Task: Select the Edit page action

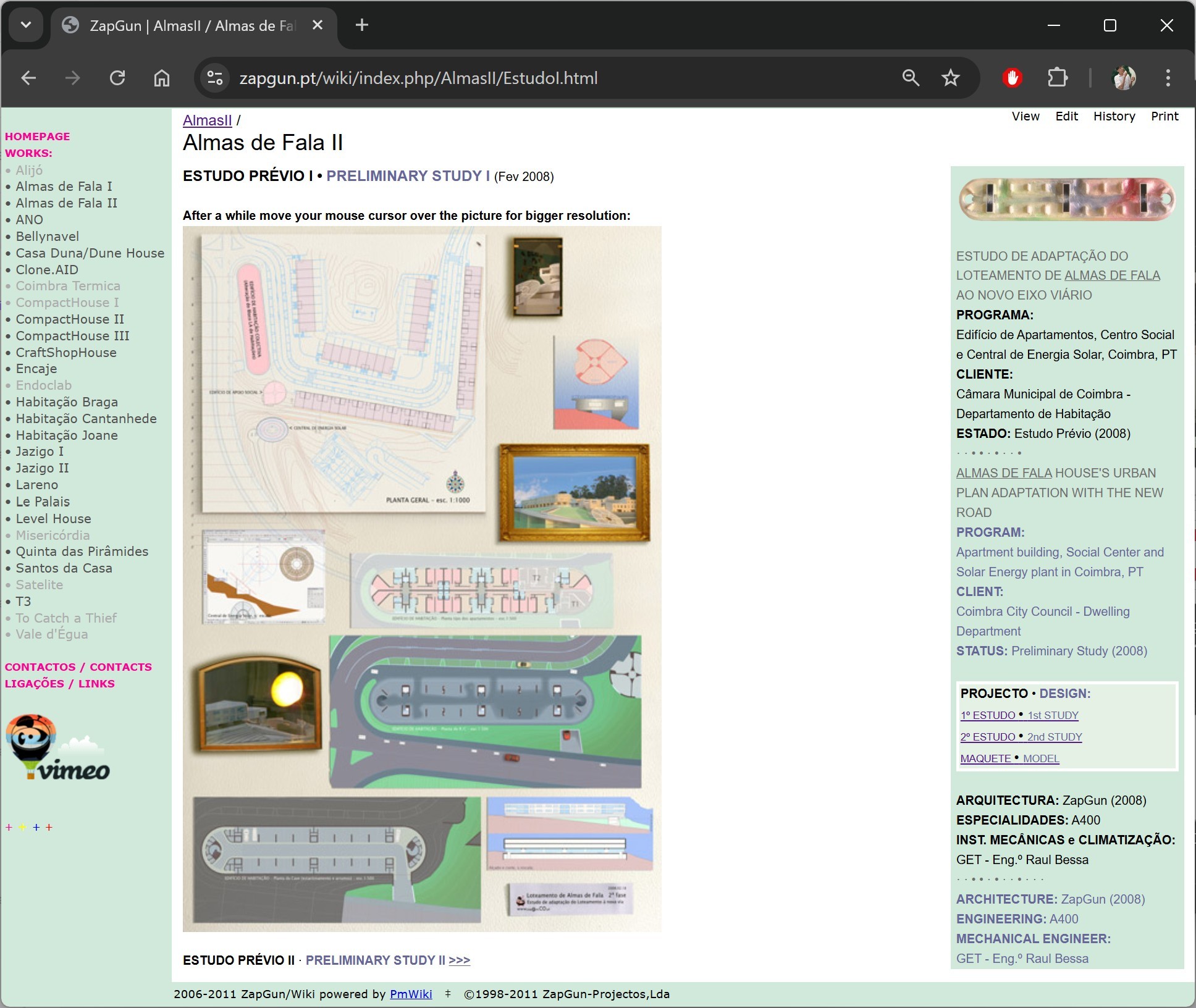Action: [x=1066, y=116]
